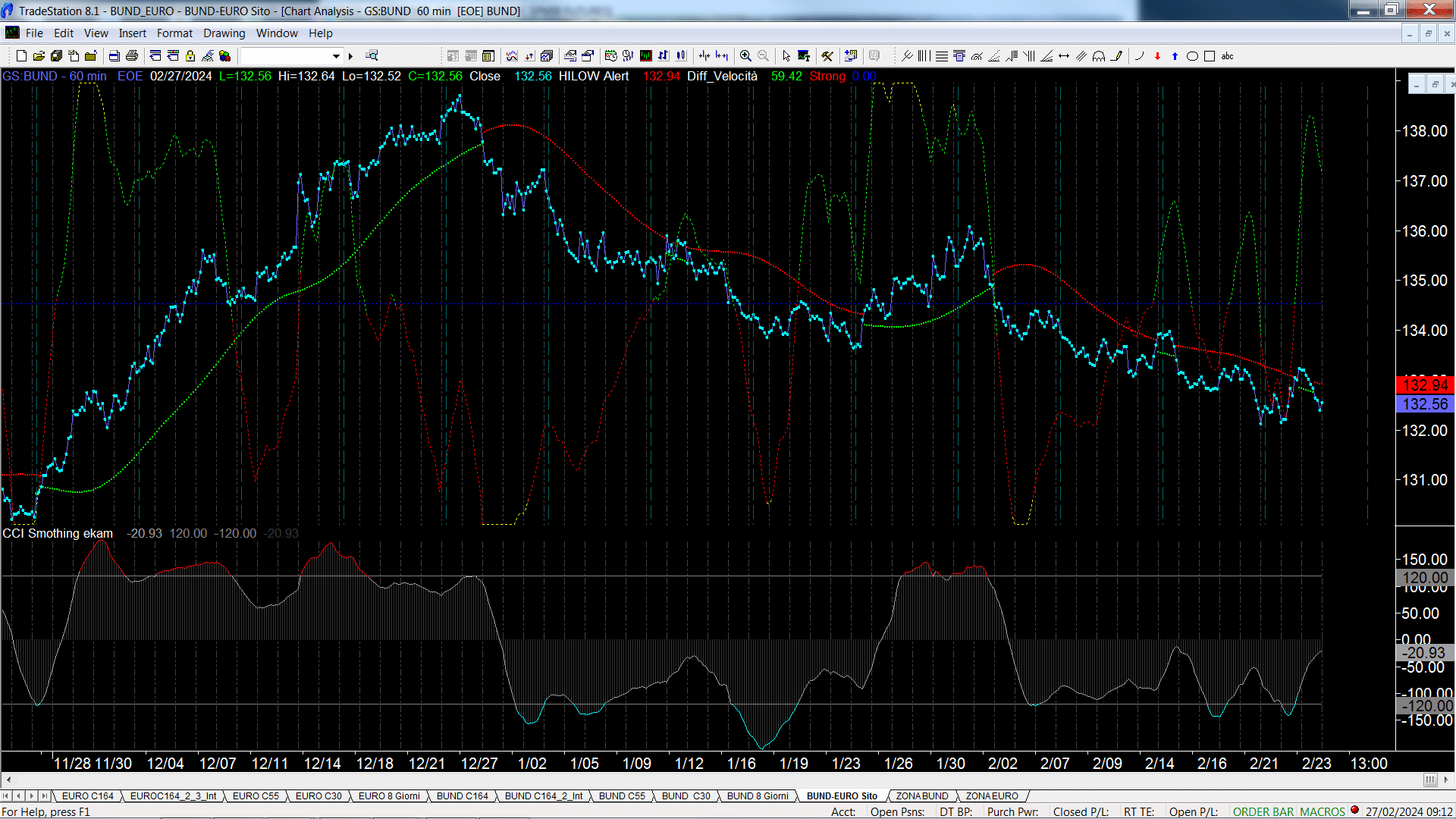Open the Insert menu
Screen dimensions: 1456x819
point(132,33)
